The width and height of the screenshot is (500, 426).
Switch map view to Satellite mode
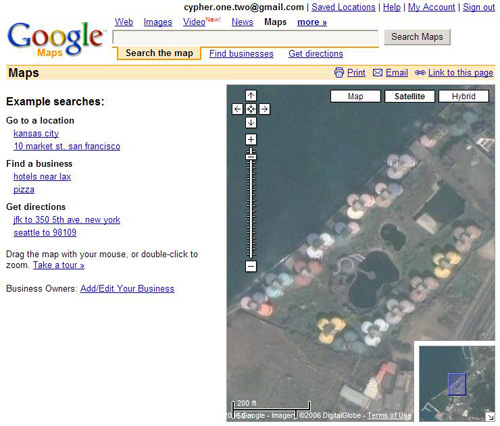[410, 96]
